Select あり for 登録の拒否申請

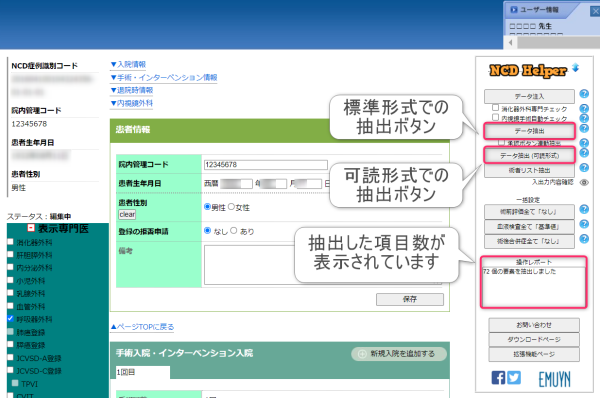click(x=234, y=230)
